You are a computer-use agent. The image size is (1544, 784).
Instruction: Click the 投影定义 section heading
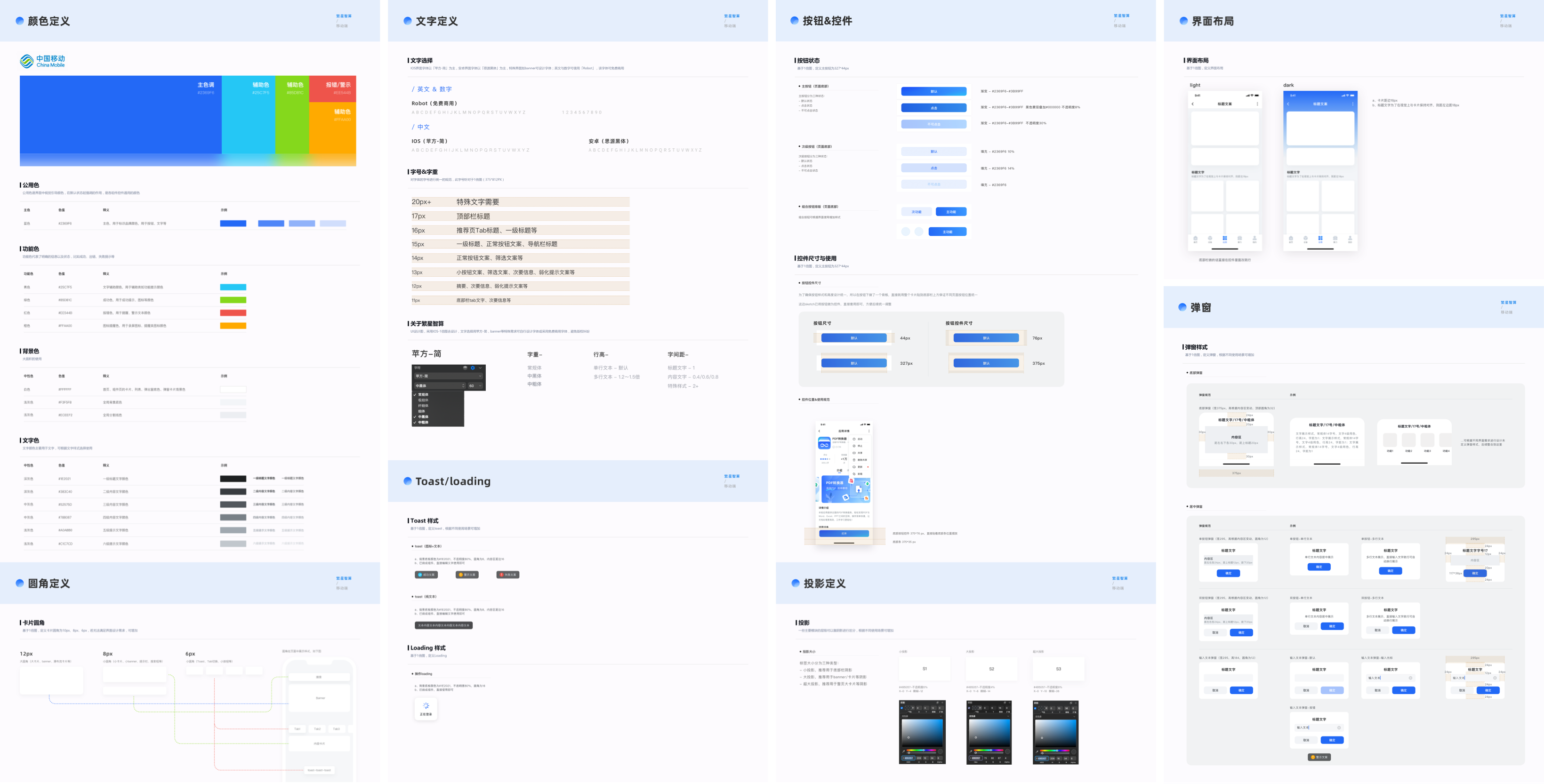click(x=824, y=583)
